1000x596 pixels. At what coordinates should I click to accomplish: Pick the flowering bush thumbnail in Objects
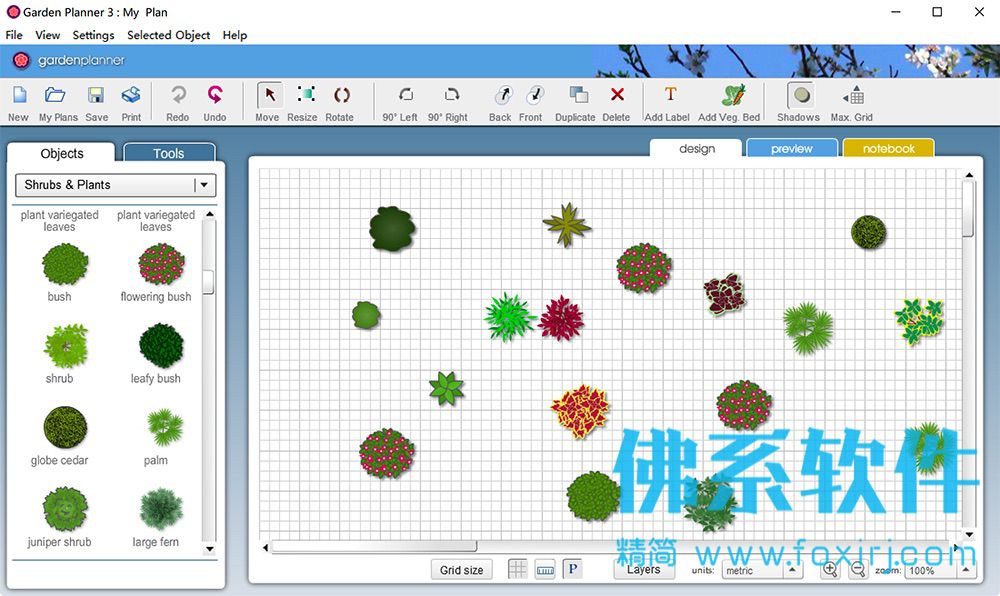click(x=161, y=265)
